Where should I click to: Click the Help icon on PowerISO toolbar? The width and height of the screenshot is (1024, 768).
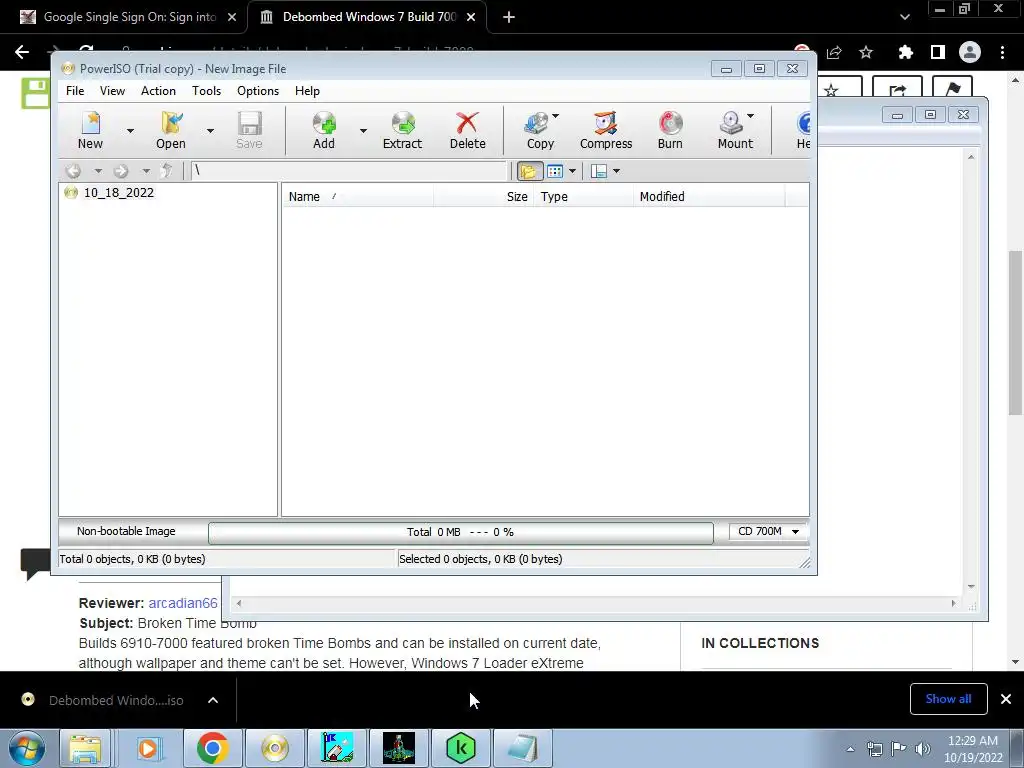pos(803,130)
